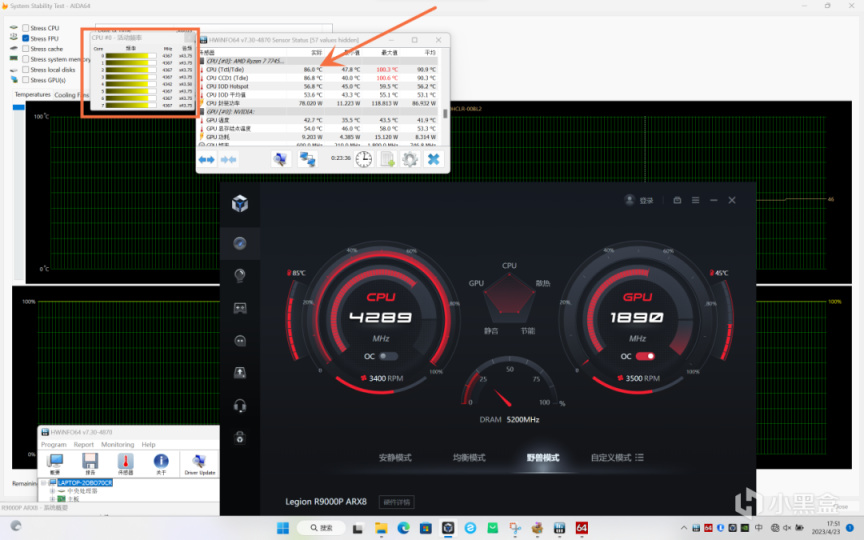
Task: Enable the Stress CPU checkbox
Action: [x=25, y=28]
